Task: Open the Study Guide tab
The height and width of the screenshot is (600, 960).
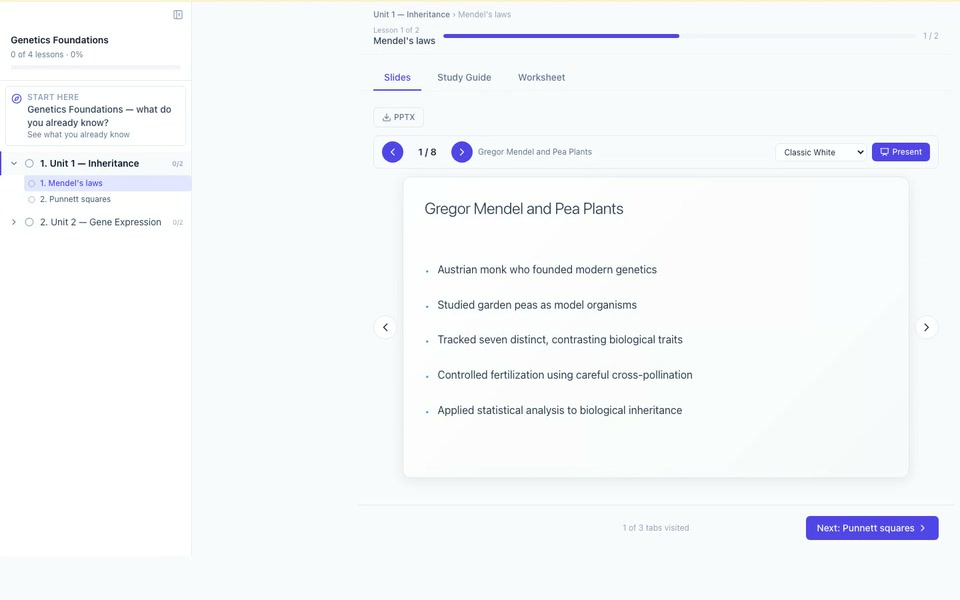Action: pyautogui.click(x=464, y=78)
